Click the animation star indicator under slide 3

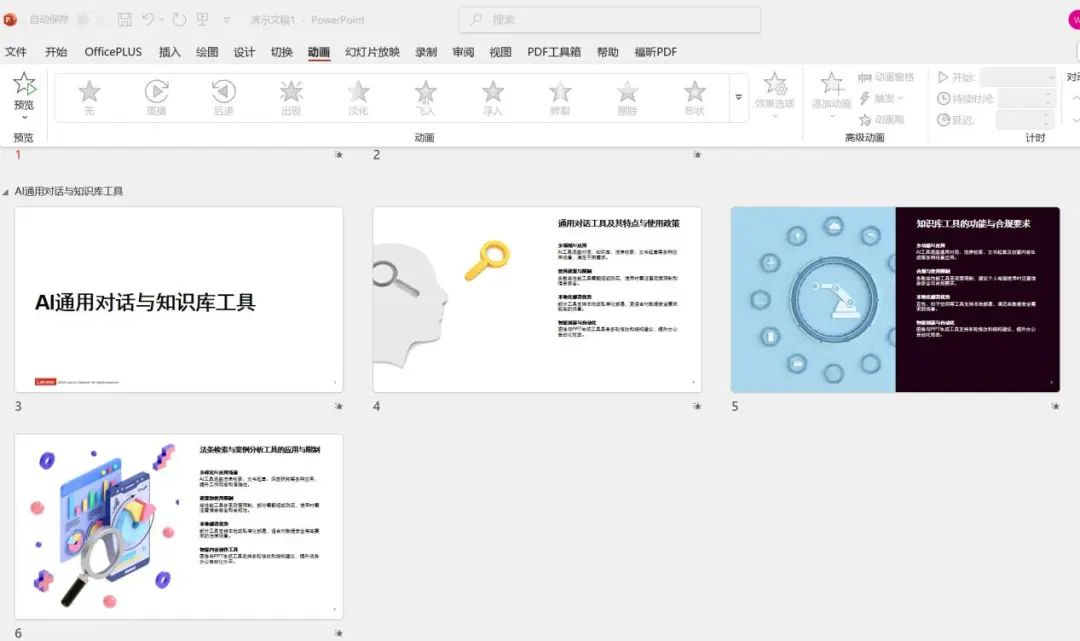(x=339, y=406)
